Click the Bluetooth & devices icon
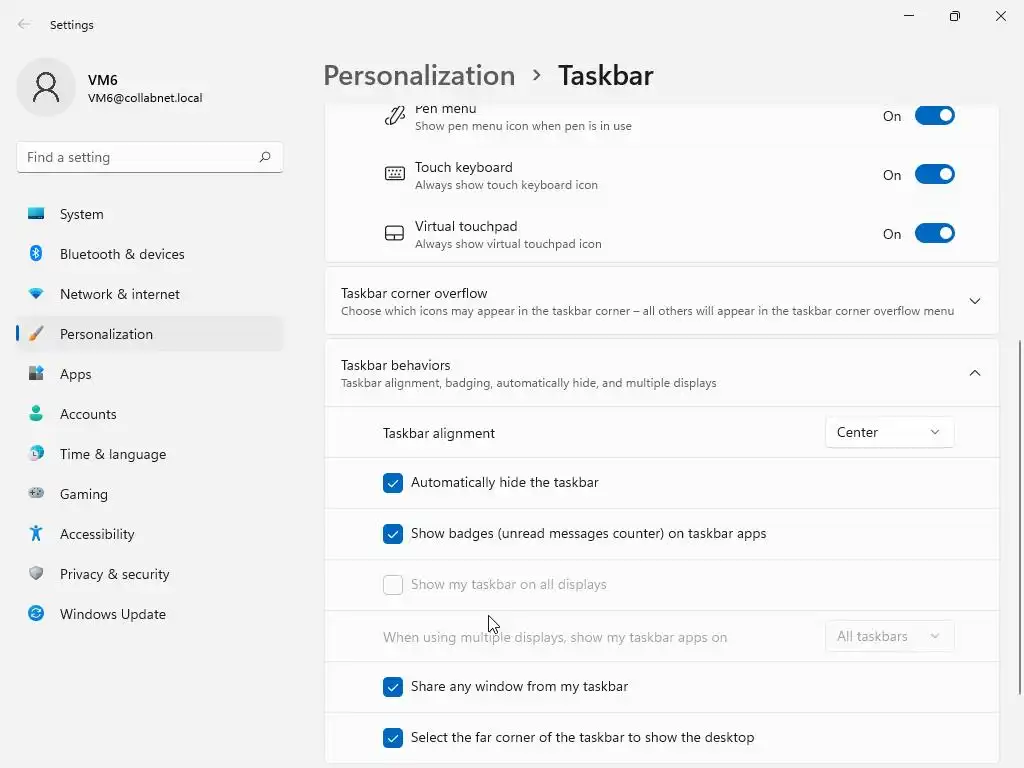1024x768 pixels. 36,254
